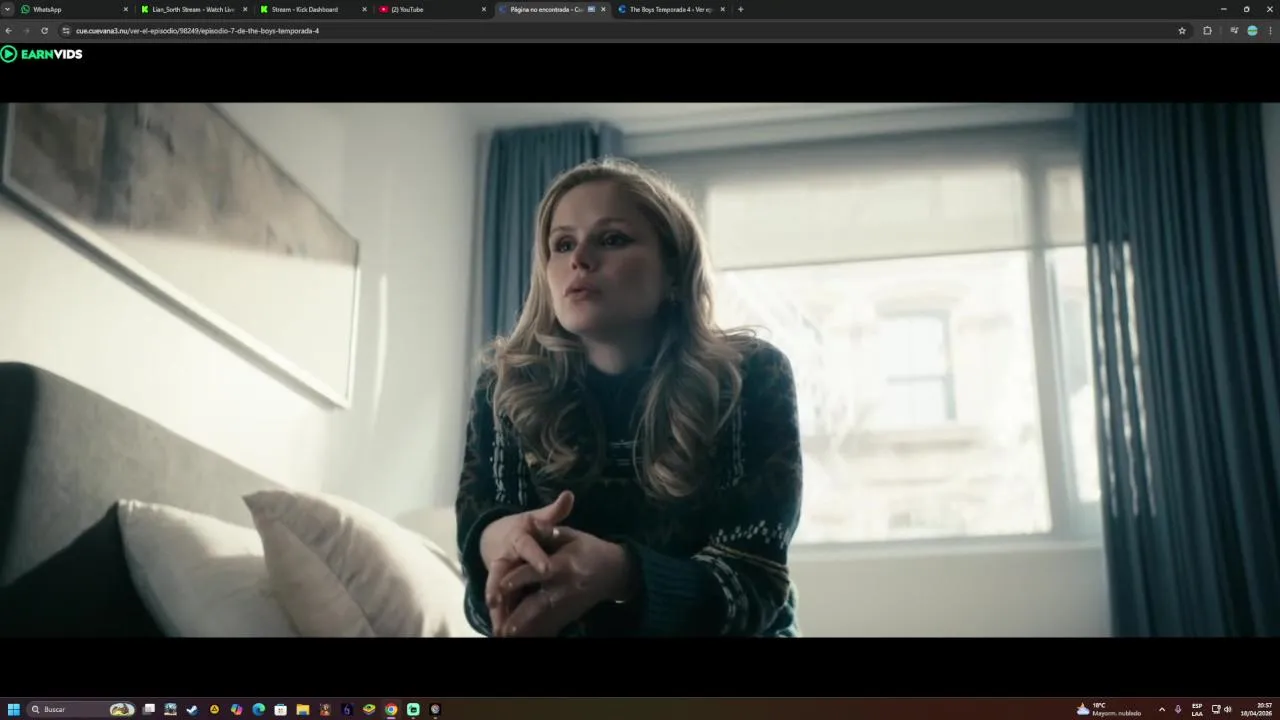Click the EarnVids logo

point(42,54)
